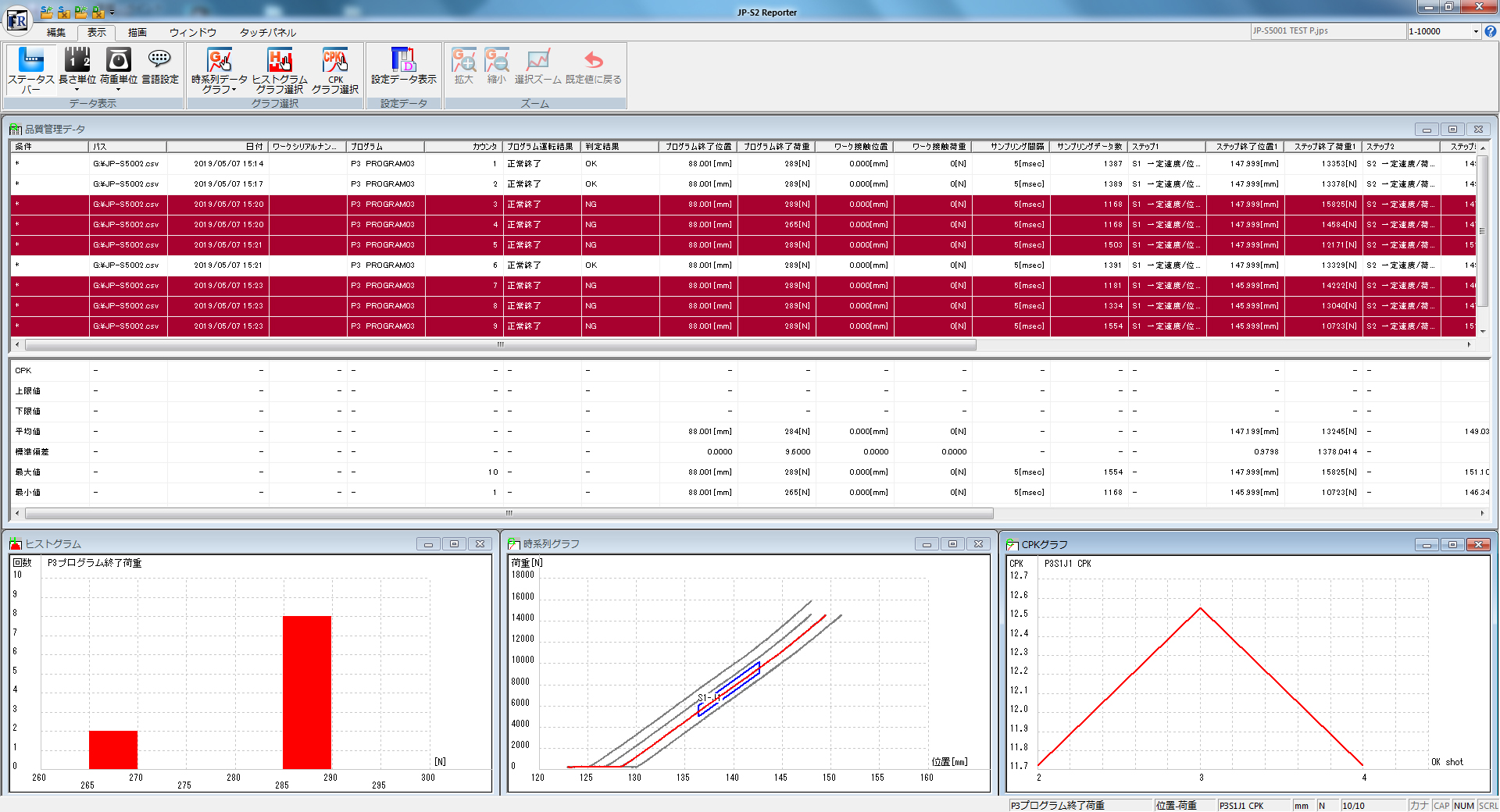1500x812 pixels.
Task: Open the 編集 ribbon tab
Action: [56, 32]
